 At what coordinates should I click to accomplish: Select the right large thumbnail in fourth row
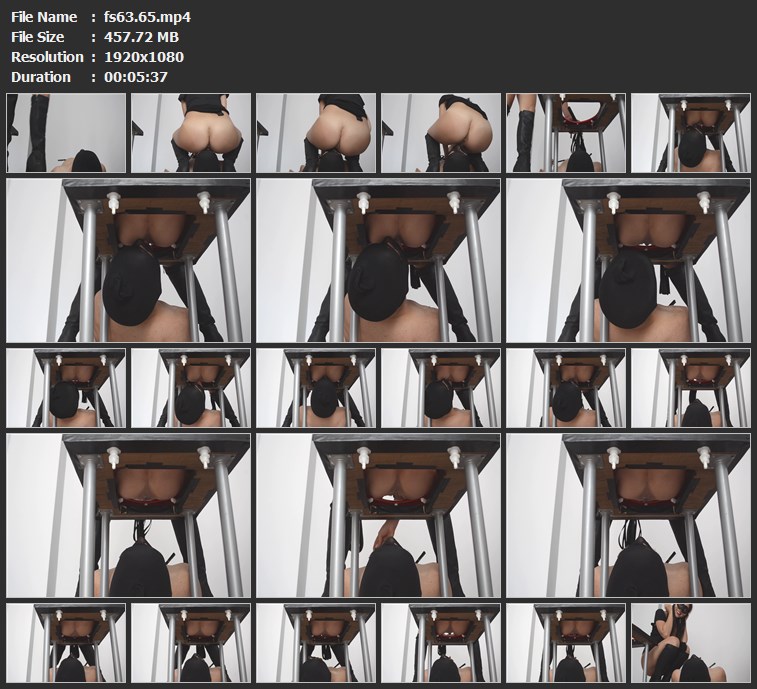tap(628, 515)
